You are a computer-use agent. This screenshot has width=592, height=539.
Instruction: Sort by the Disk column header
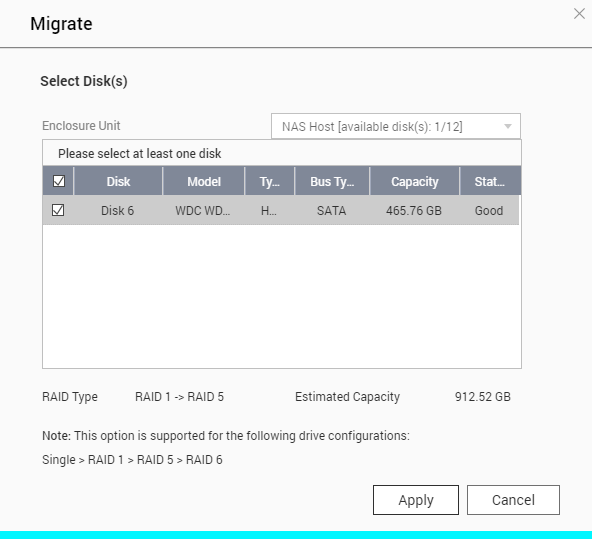(x=118, y=181)
